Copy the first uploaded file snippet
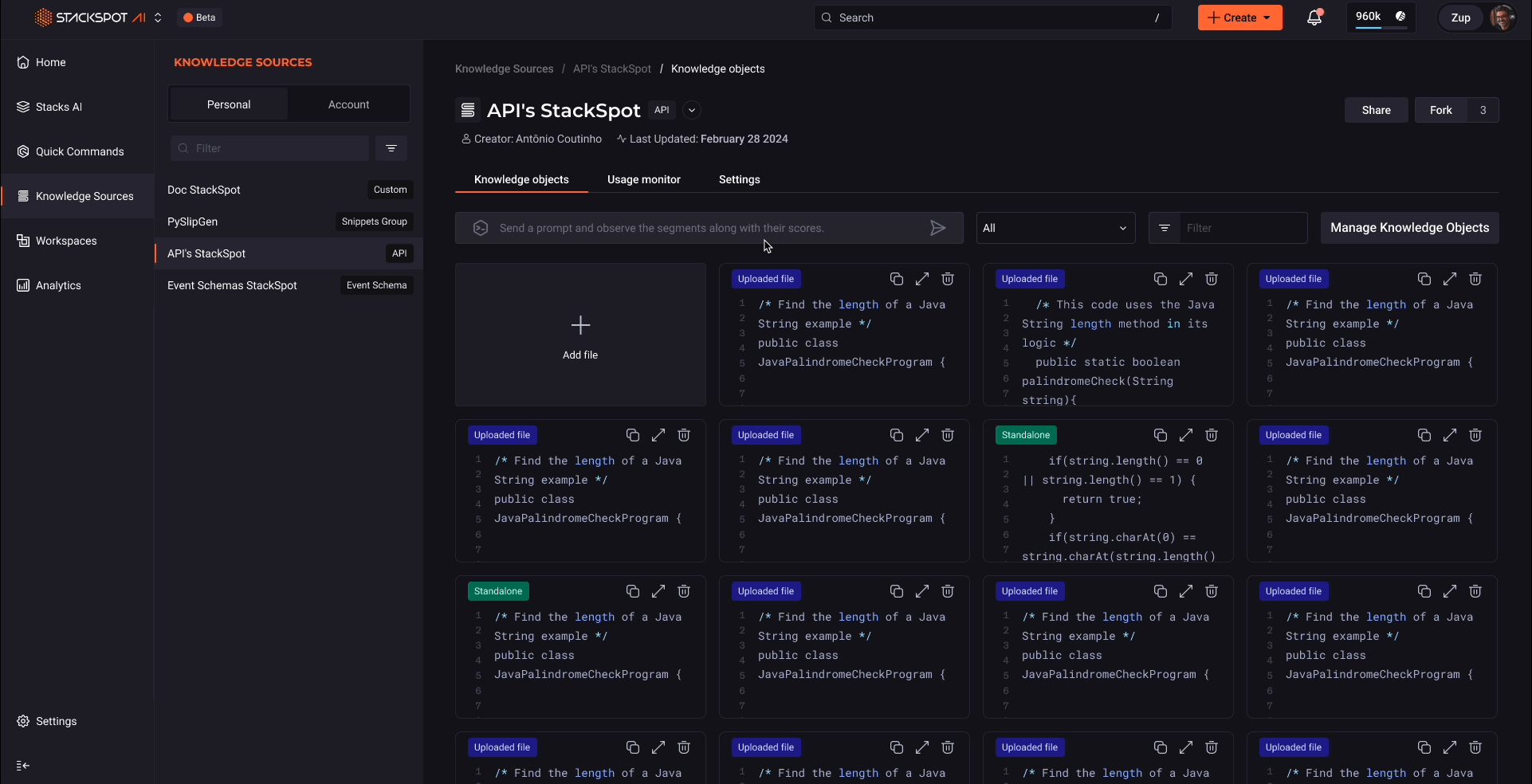This screenshot has height=784, width=1532. click(896, 279)
